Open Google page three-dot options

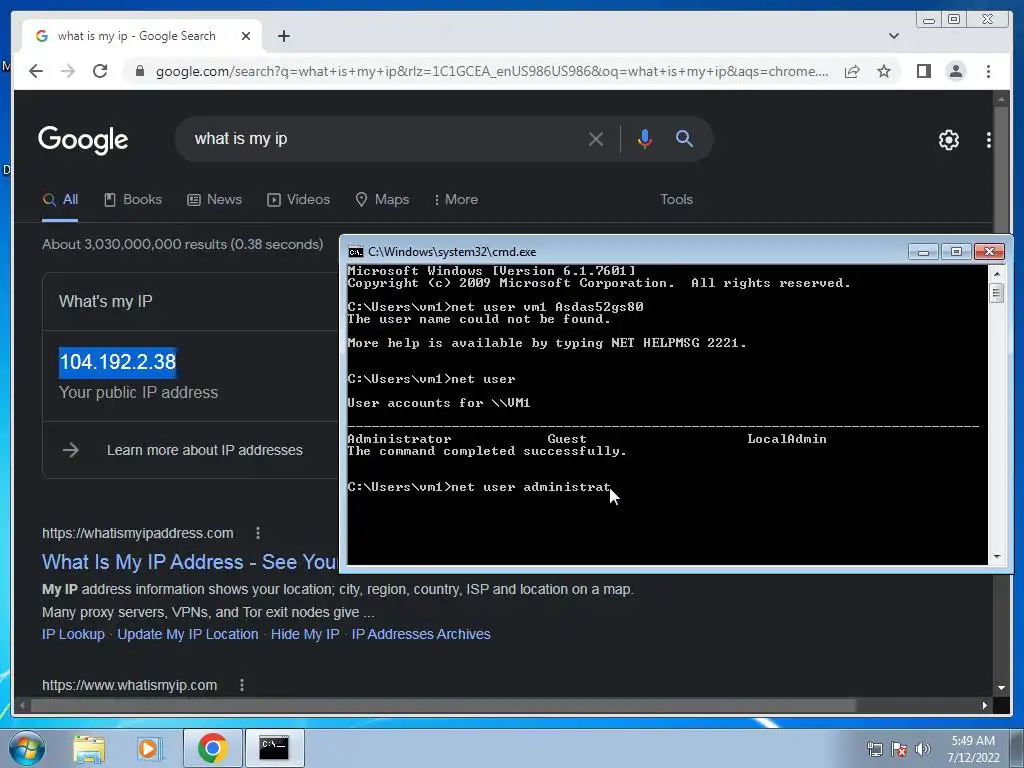(x=988, y=139)
